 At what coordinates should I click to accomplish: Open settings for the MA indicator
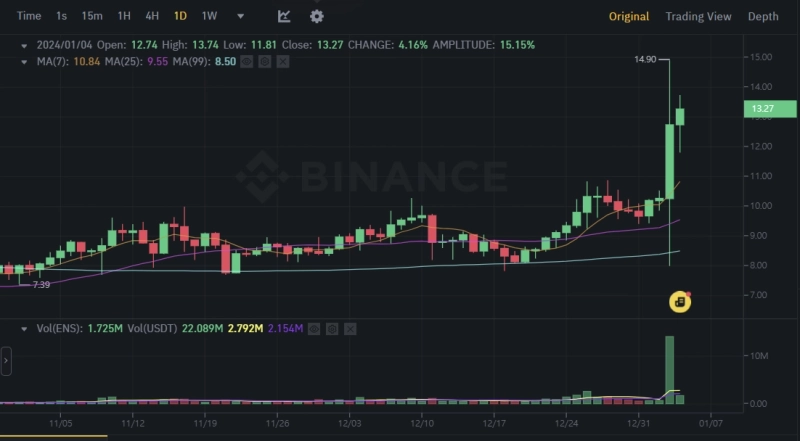coord(266,62)
